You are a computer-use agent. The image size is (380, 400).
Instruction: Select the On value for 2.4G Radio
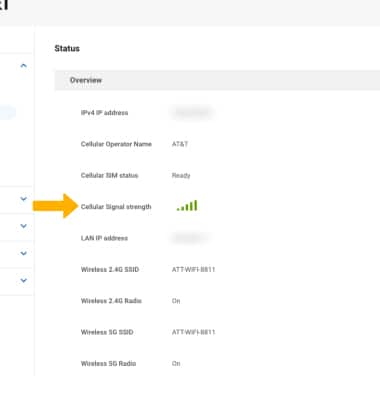176,301
